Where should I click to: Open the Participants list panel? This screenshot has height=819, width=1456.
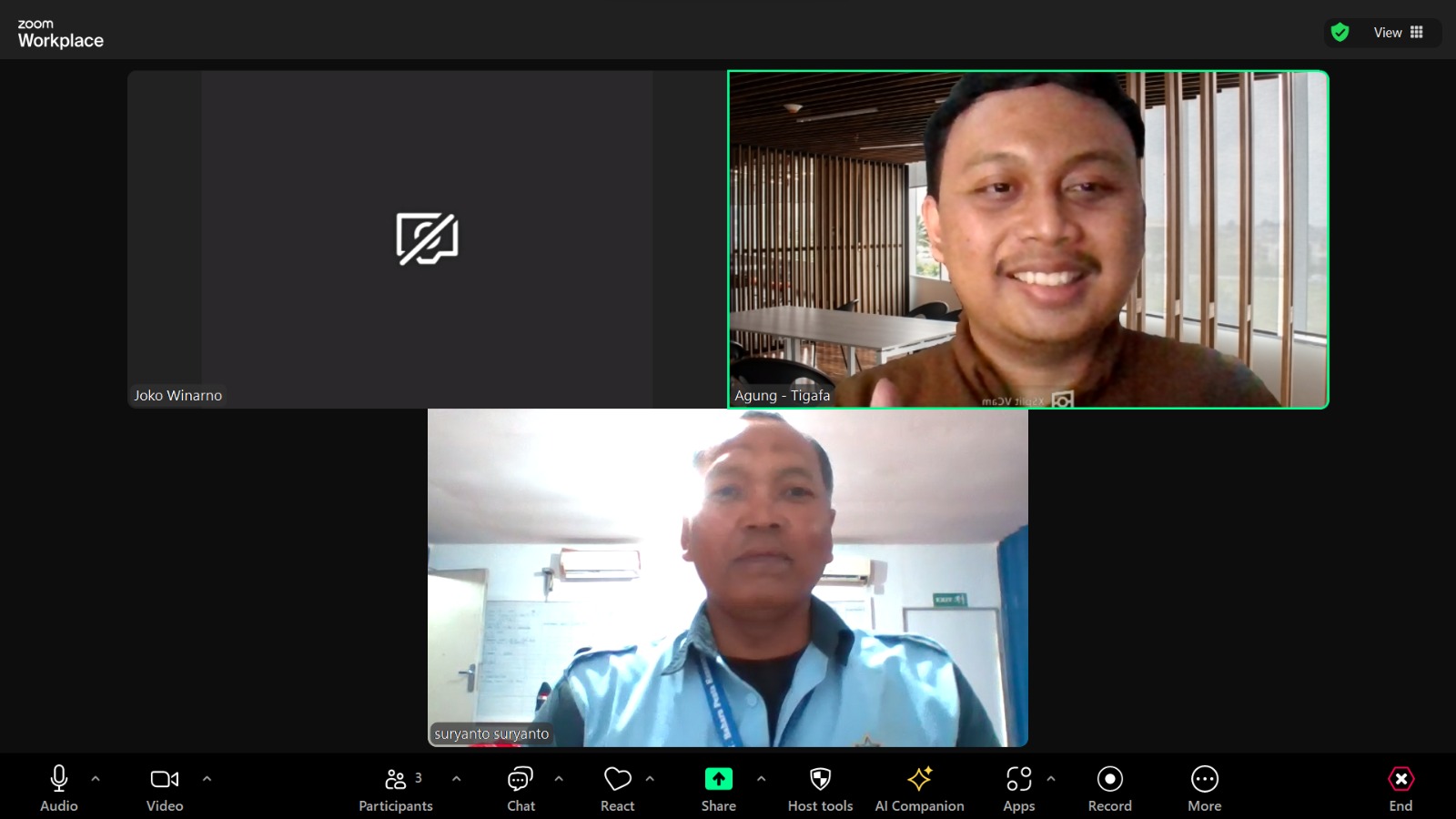pos(396,779)
